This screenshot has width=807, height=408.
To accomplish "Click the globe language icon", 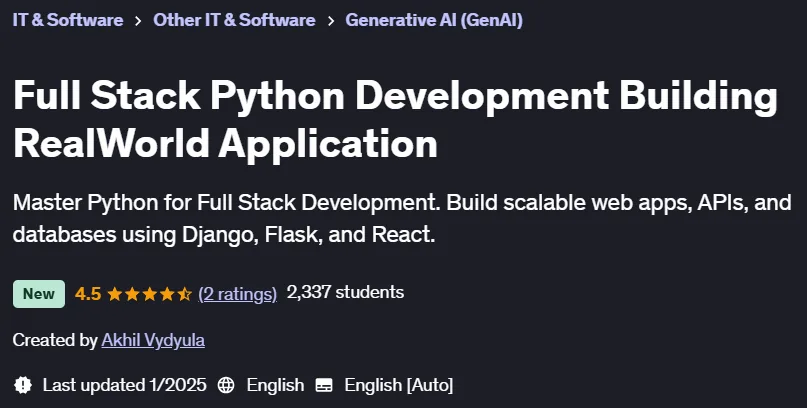I will 226,385.
